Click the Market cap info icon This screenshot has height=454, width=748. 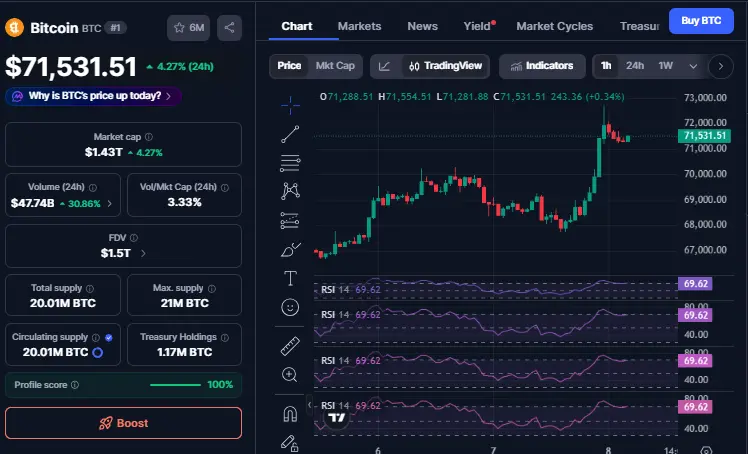[x=149, y=137]
